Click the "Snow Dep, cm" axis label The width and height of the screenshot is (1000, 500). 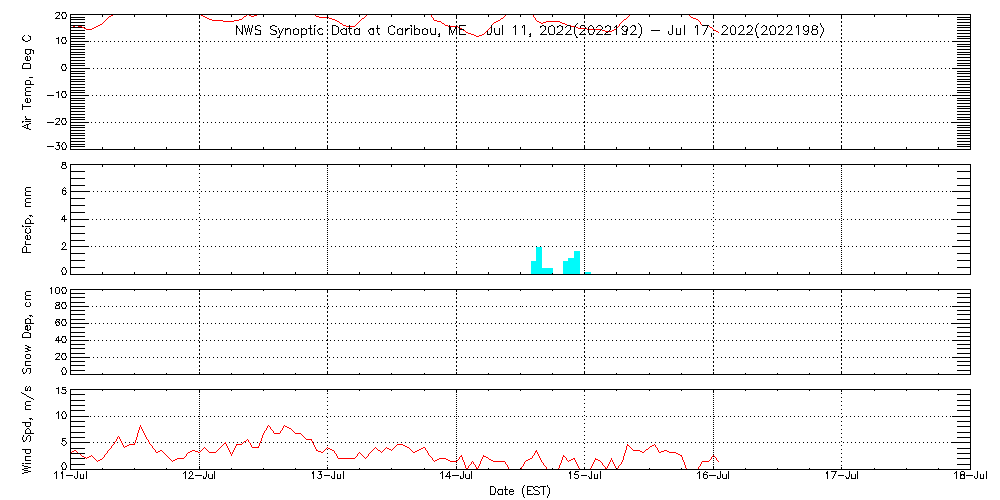click(x=28, y=332)
